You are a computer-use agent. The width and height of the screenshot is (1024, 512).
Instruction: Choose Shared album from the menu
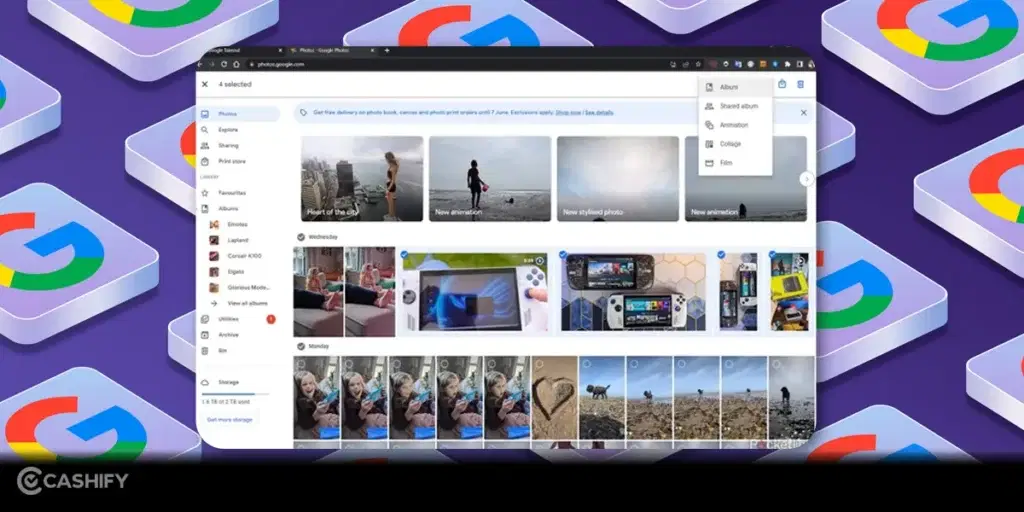point(735,106)
